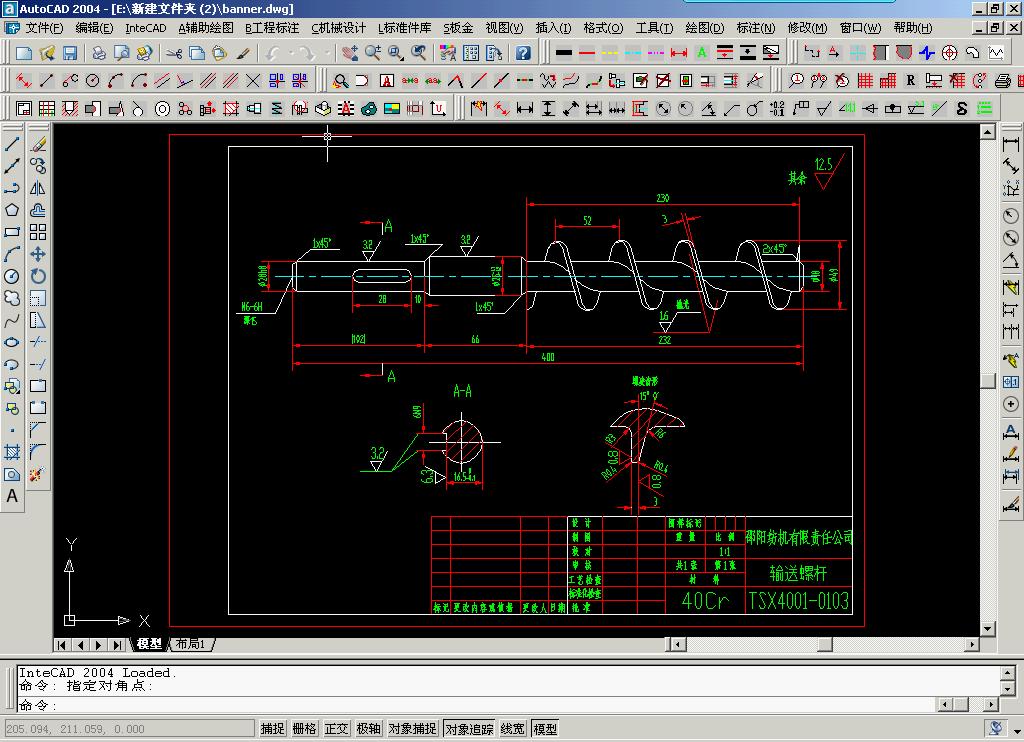Viewport: 1024px width, 742px height.
Task: Click the Zoom Realtime magnifier icon
Action: 373,53
